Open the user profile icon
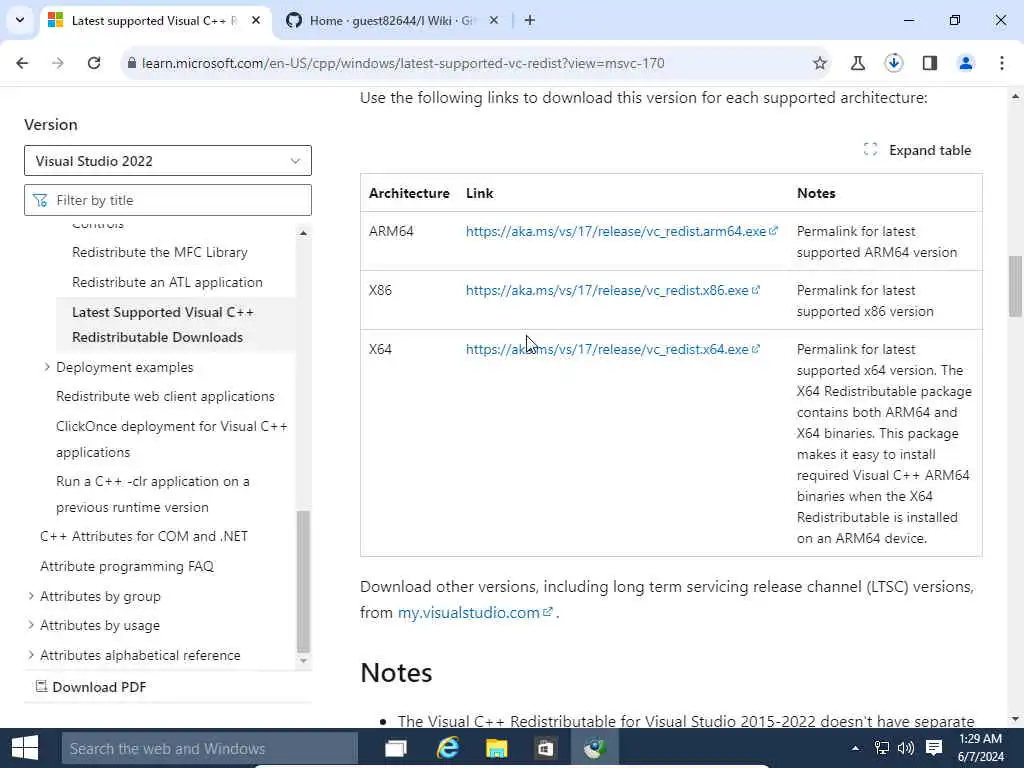This screenshot has height=768, width=1024. pos(965,63)
